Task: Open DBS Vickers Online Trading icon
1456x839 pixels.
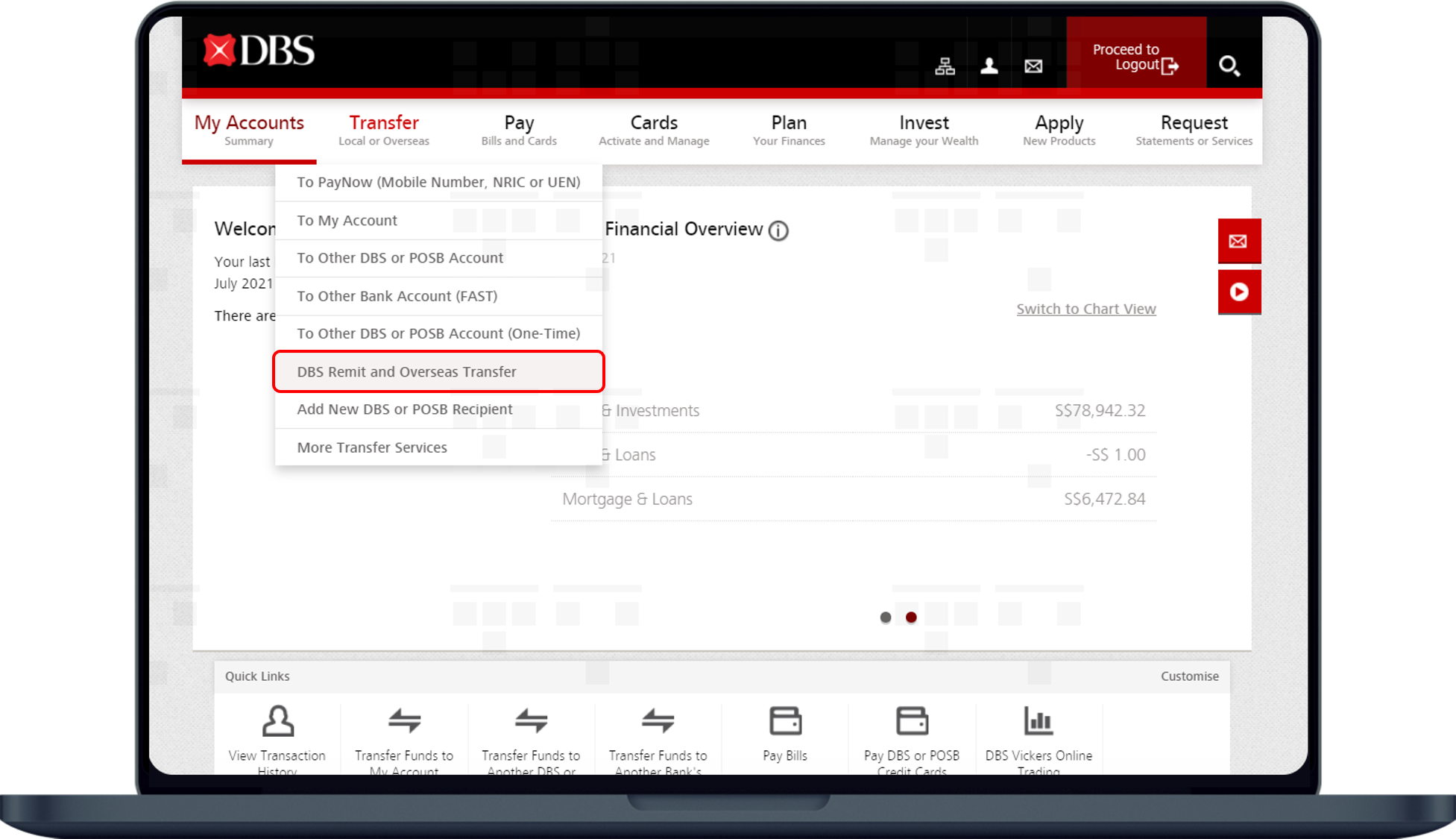Action: (1039, 721)
